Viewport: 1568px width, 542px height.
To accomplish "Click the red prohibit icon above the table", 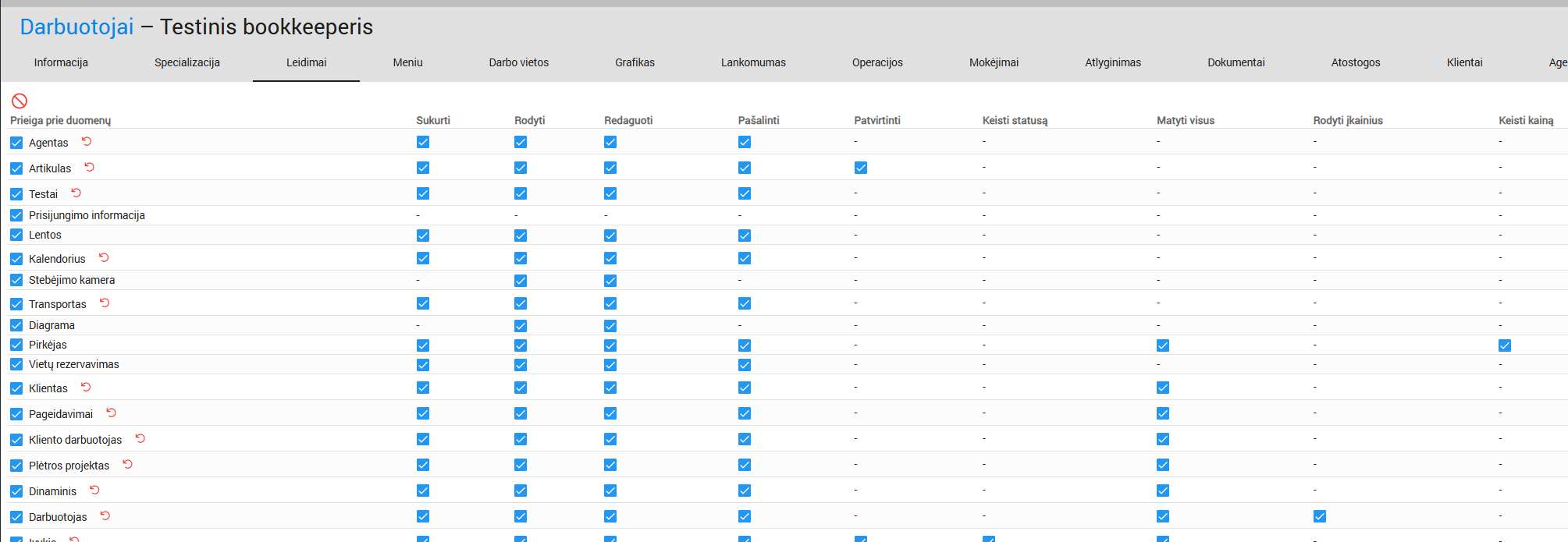I will click(20, 101).
